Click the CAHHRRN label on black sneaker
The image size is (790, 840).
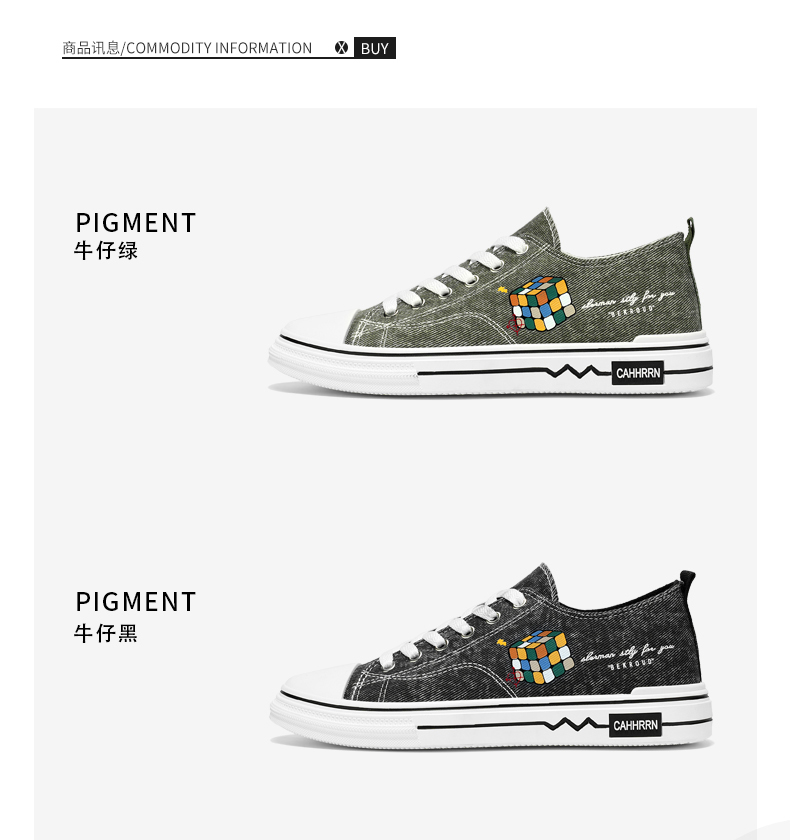(635, 725)
